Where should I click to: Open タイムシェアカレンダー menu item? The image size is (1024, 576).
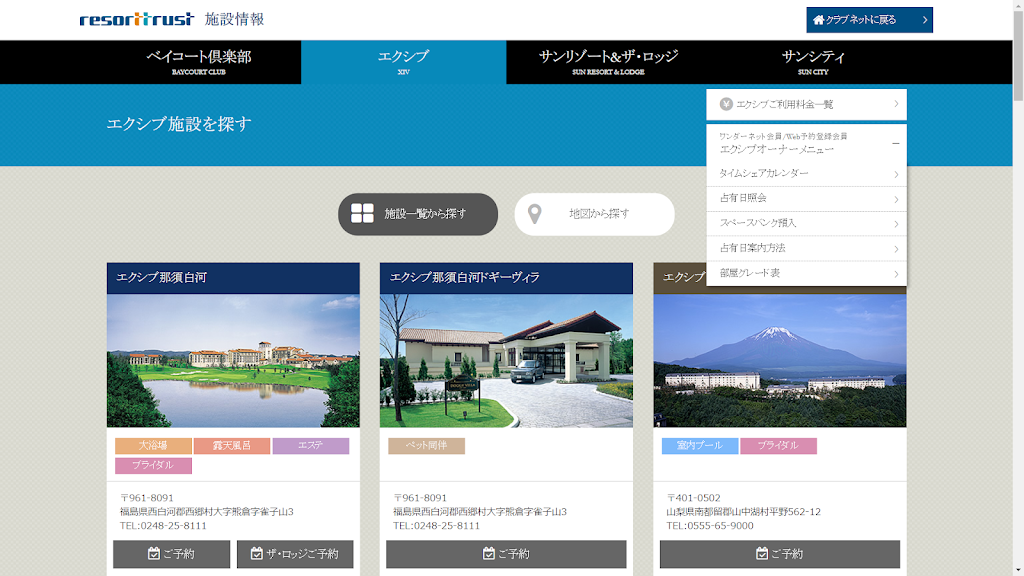point(807,174)
